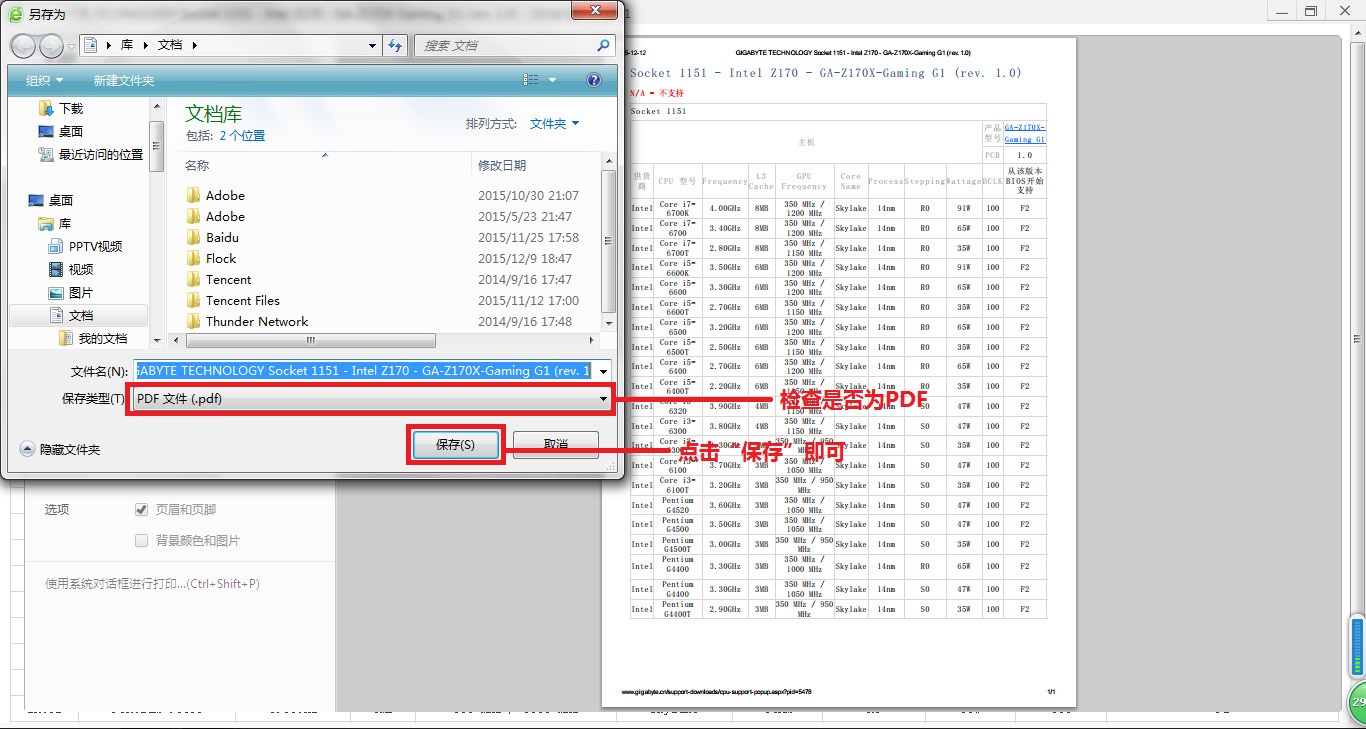Select the Tencent Files folder
The image size is (1366, 729).
click(x=243, y=300)
